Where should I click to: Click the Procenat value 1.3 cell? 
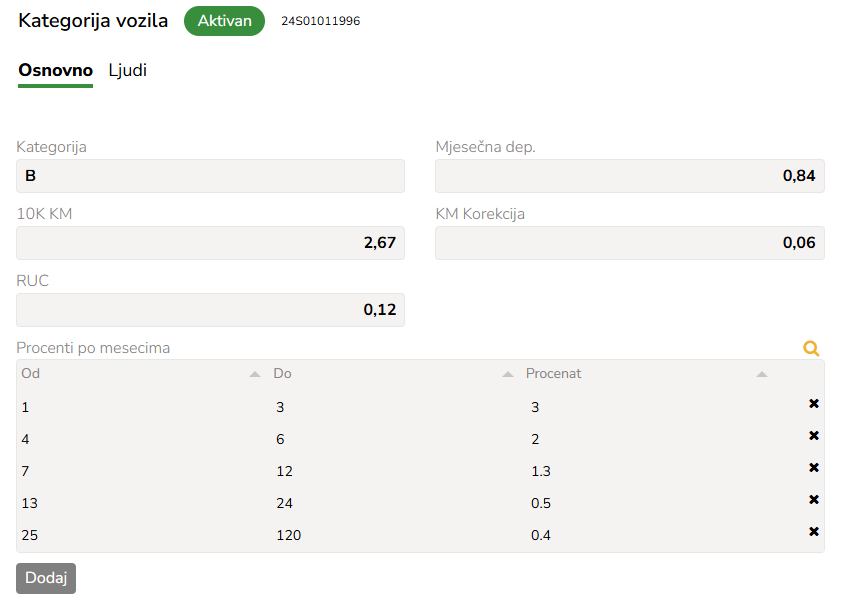(x=541, y=471)
